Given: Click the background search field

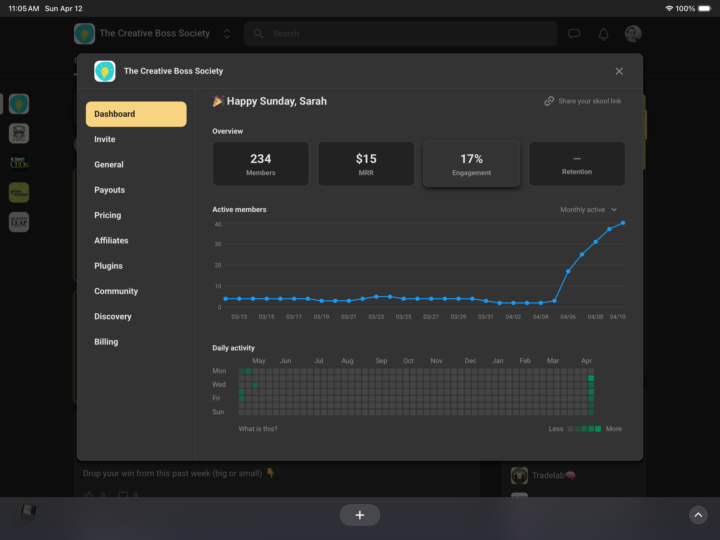Looking at the screenshot, I should click(400, 34).
